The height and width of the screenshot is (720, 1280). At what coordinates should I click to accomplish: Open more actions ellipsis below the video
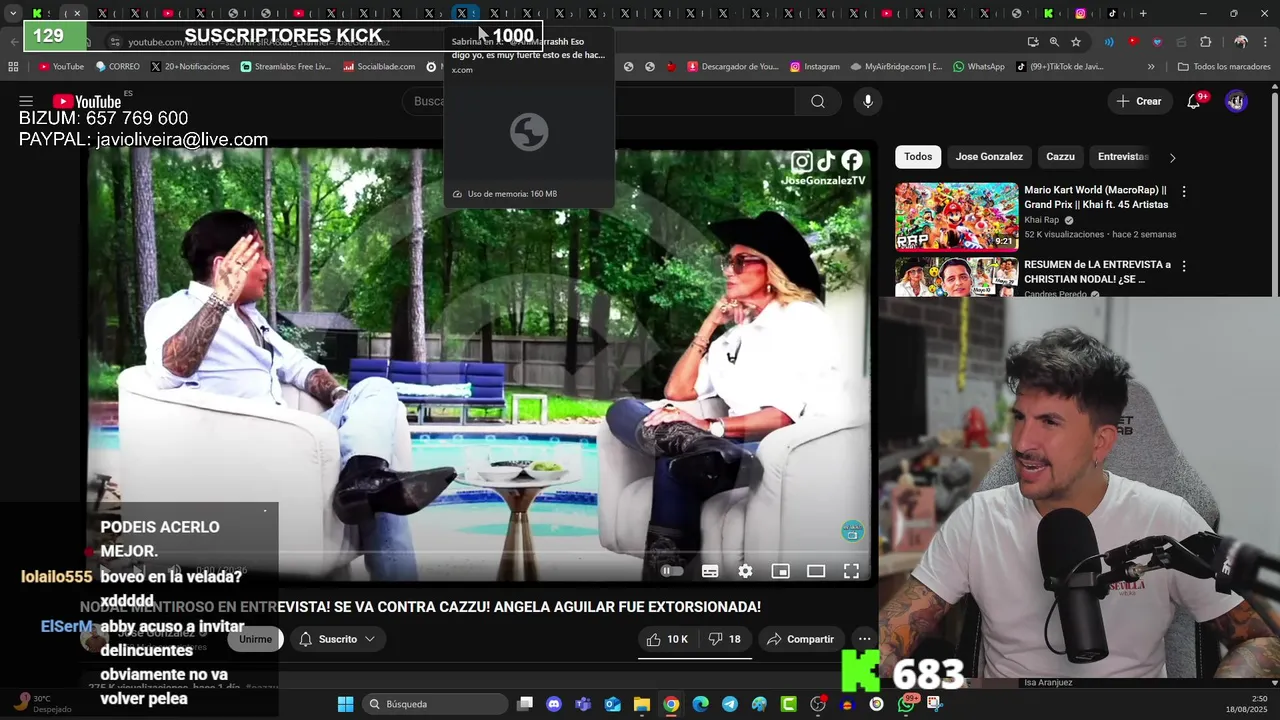click(864, 639)
